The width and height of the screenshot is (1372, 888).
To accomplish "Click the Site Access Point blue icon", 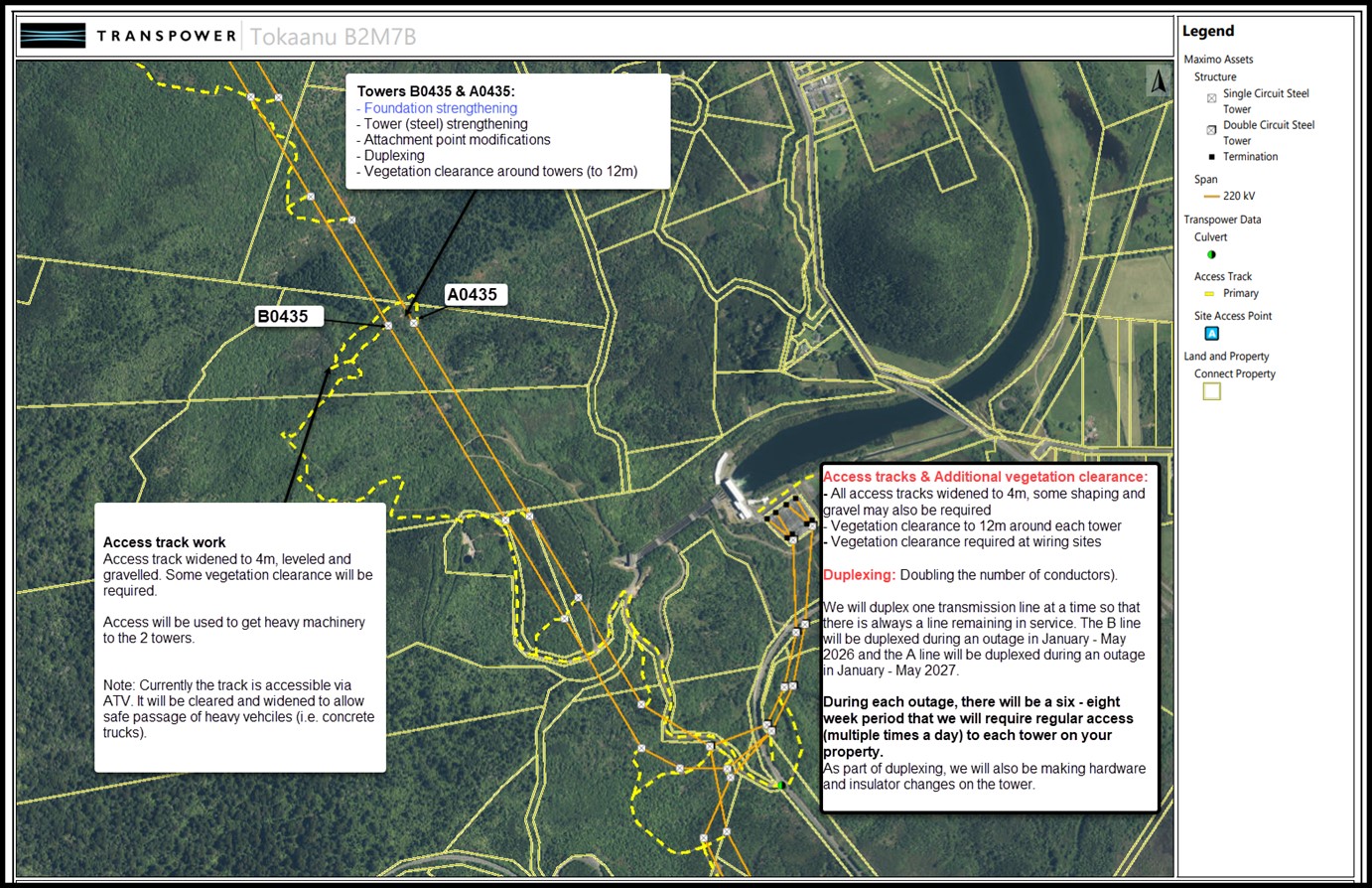I will click(1211, 334).
